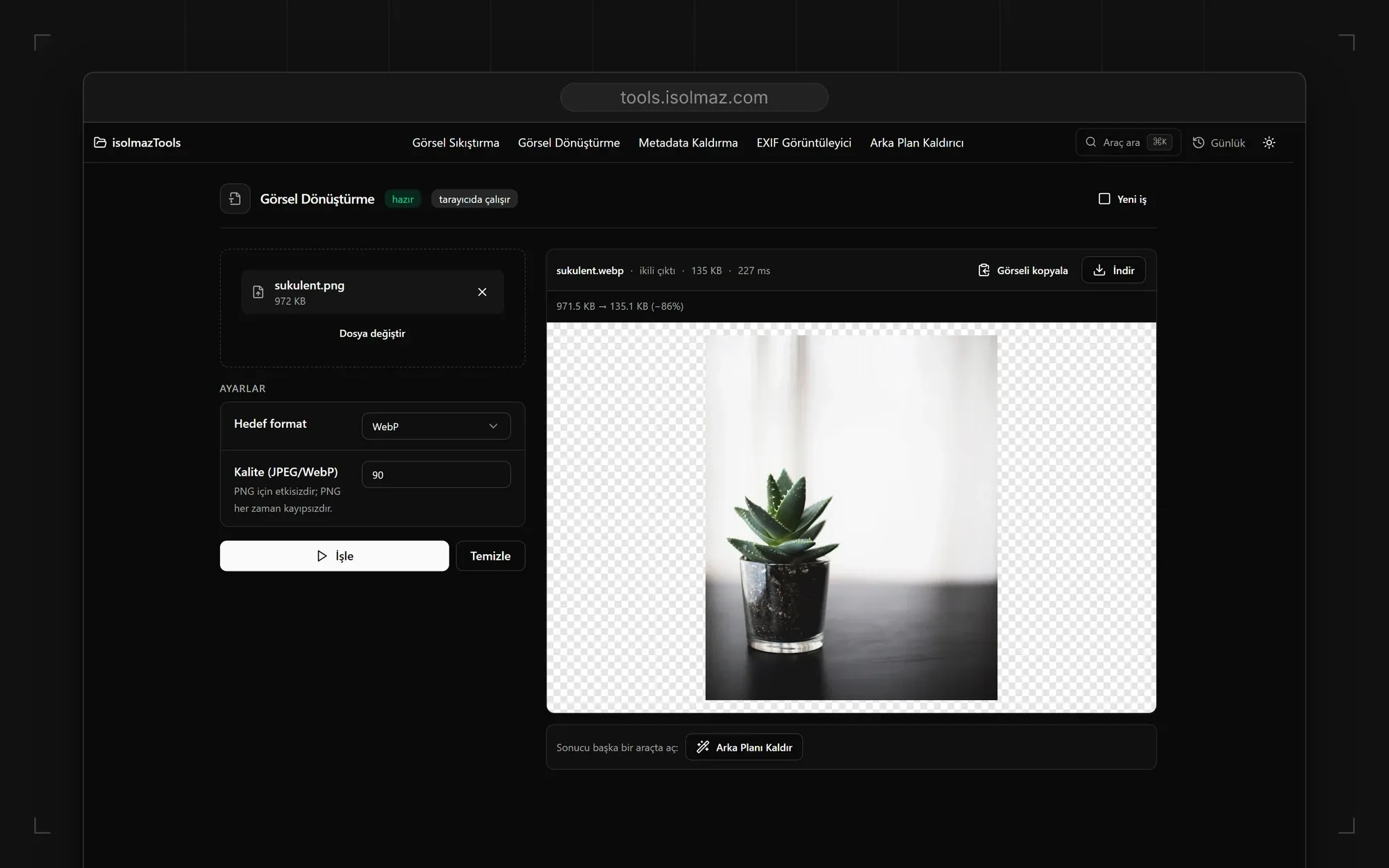This screenshot has width=1389, height=868.
Task: Go to Metadata Kaldırma tool
Action: pyautogui.click(x=688, y=142)
